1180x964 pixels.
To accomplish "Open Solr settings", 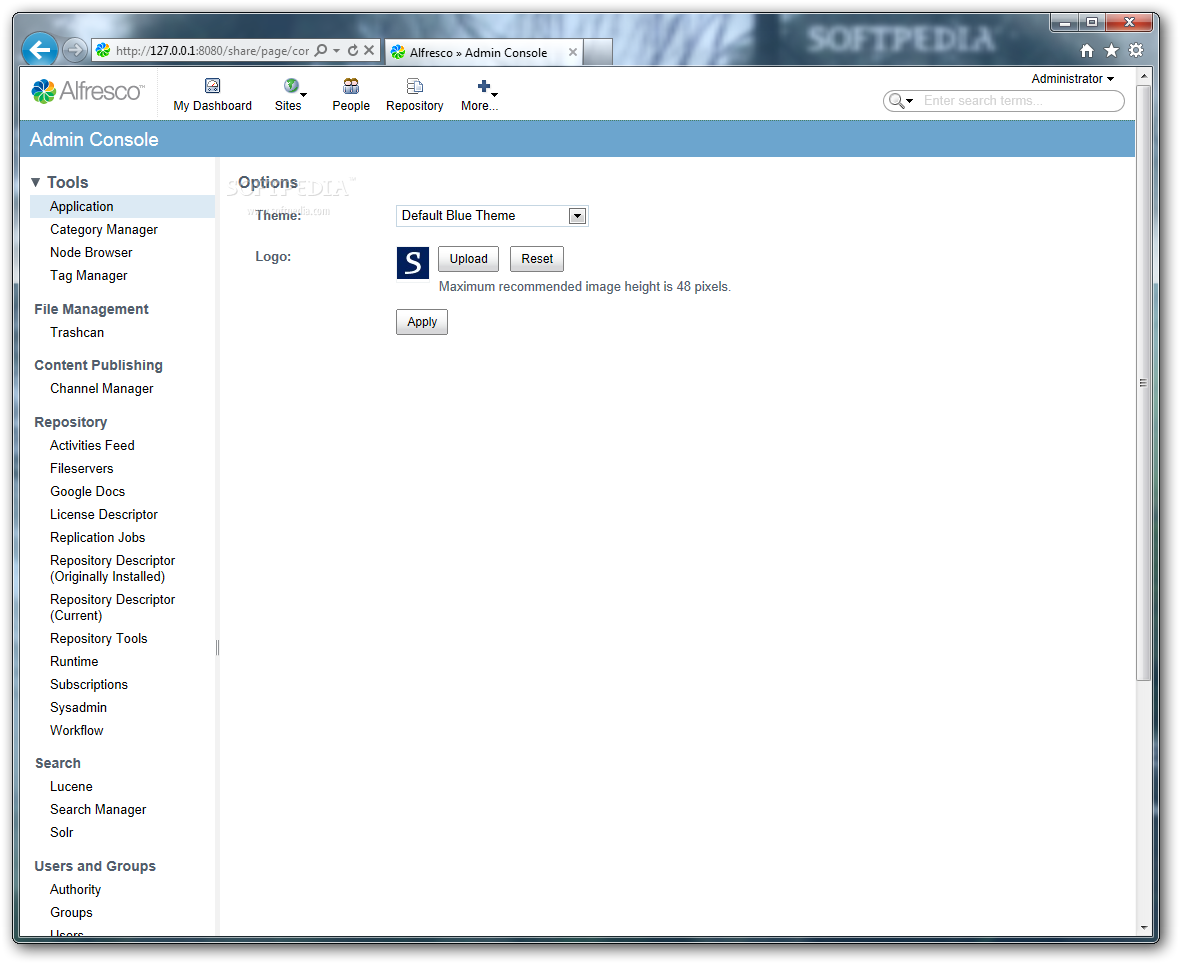I will (62, 832).
